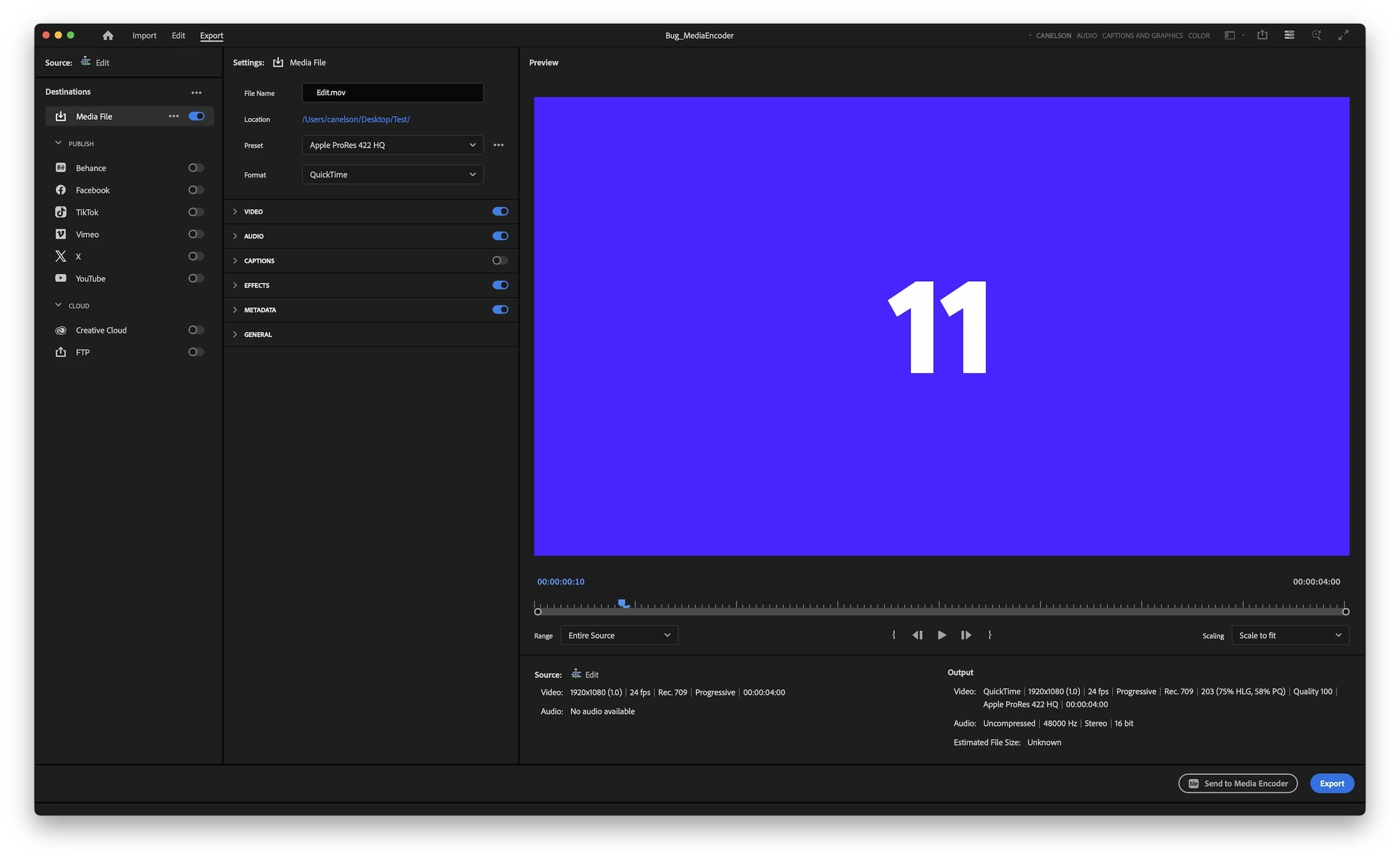Screen dimensions: 1400x861
Task: Switch to the Edit tab
Action: point(178,36)
